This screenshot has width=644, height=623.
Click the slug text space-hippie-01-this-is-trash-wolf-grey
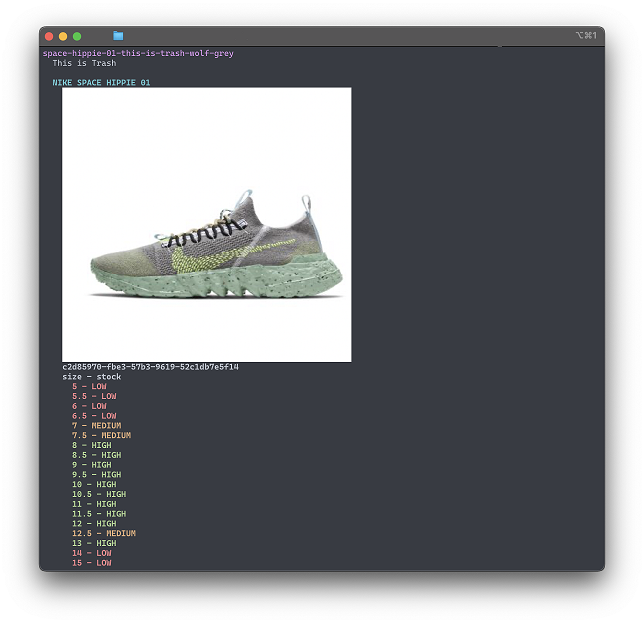click(138, 53)
